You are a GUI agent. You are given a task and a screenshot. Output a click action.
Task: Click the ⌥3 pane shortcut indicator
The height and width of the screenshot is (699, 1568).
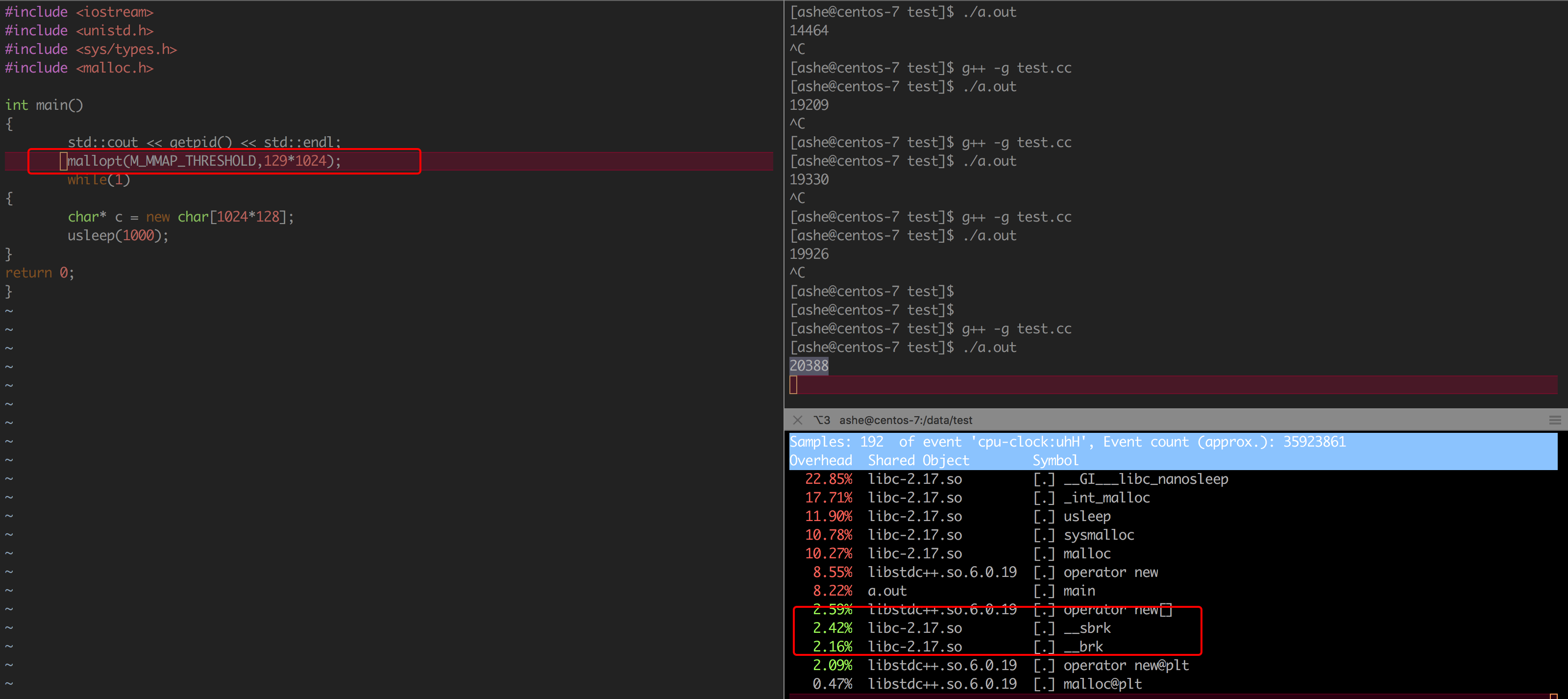822,420
